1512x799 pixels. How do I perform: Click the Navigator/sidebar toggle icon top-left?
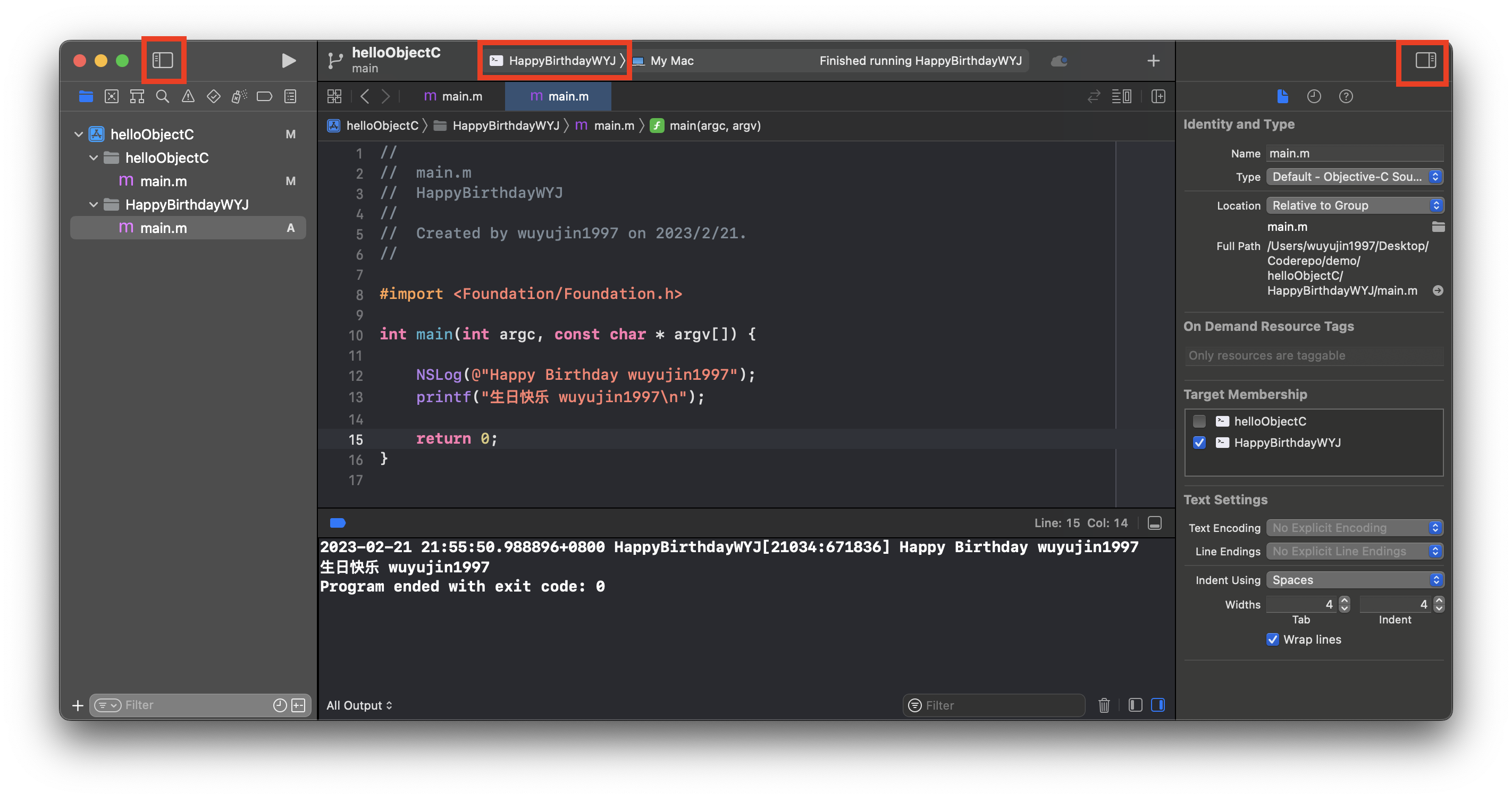tap(163, 59)
